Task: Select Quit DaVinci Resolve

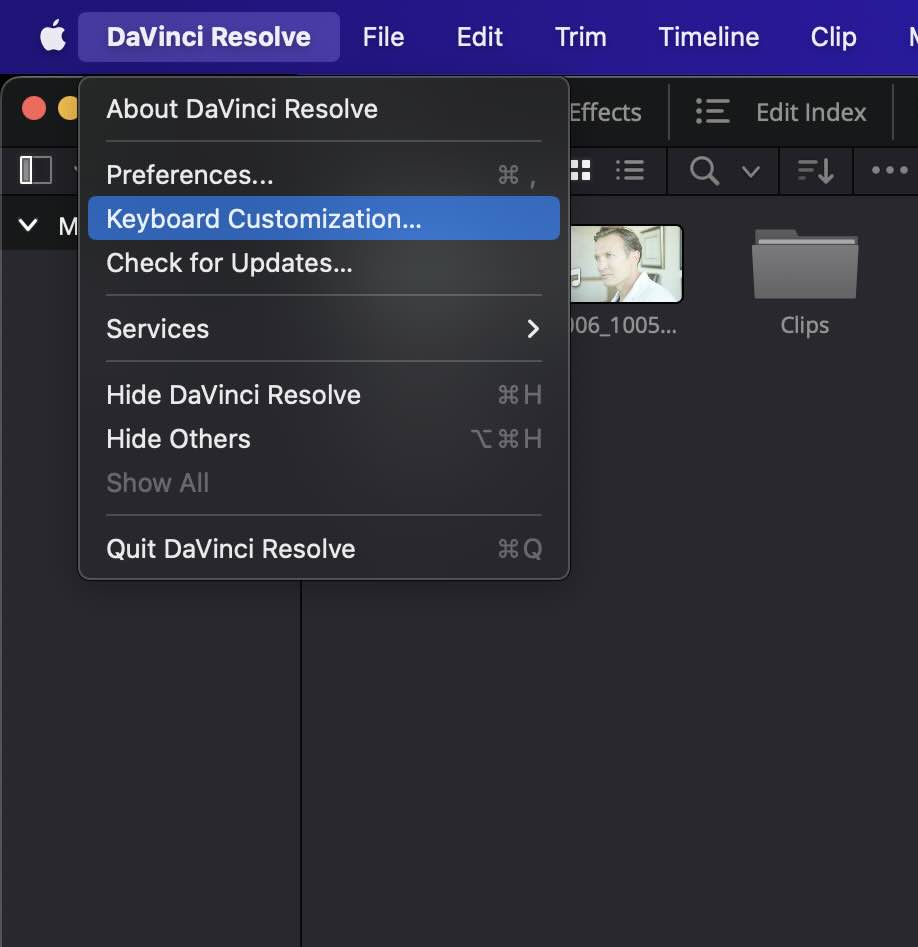Action: tap(324, 549)
